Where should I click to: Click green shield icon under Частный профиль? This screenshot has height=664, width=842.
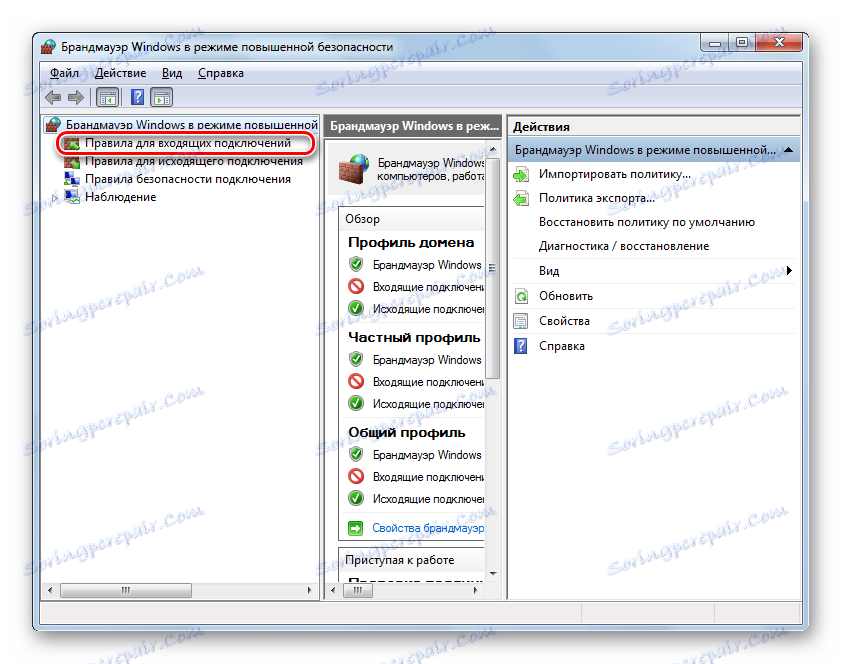coord(355,360)
